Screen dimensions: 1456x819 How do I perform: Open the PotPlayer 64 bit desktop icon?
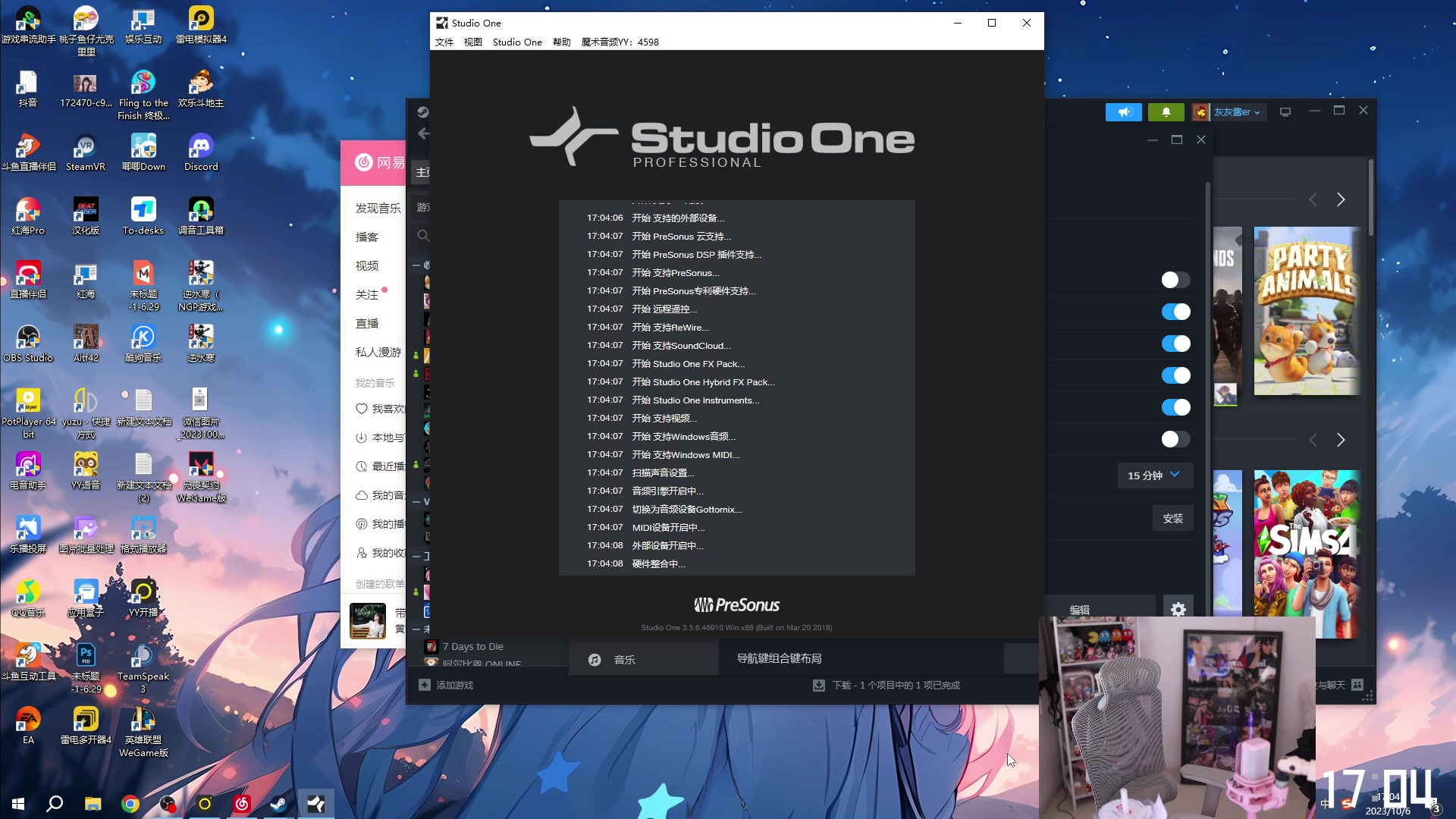pyautogui.click(x=28, y=413)
